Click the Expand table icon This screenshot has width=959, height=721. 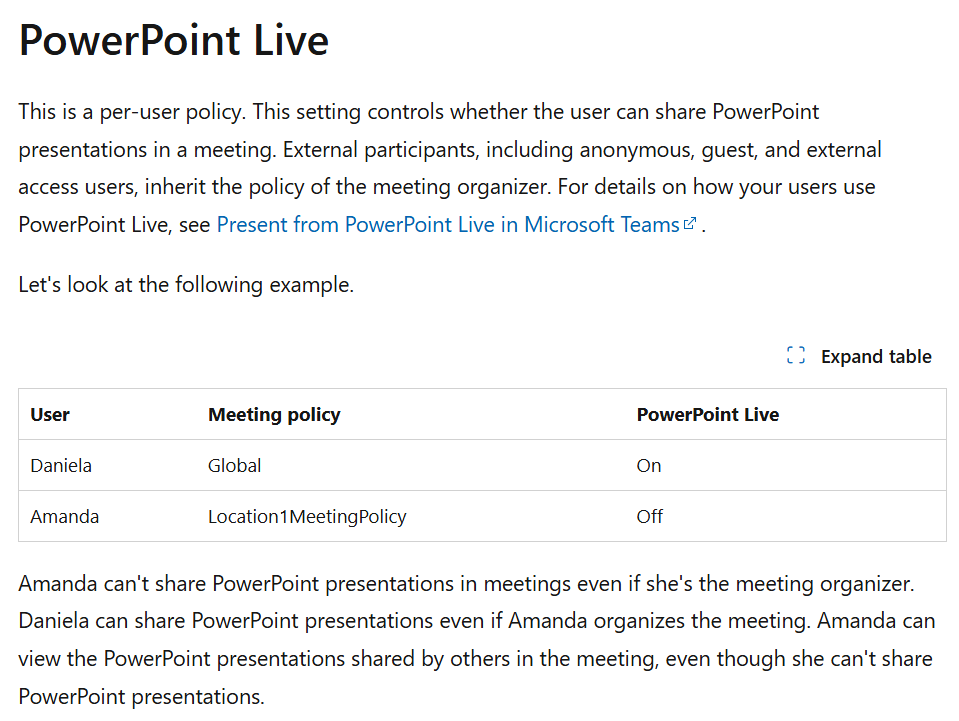pos(796,355)
